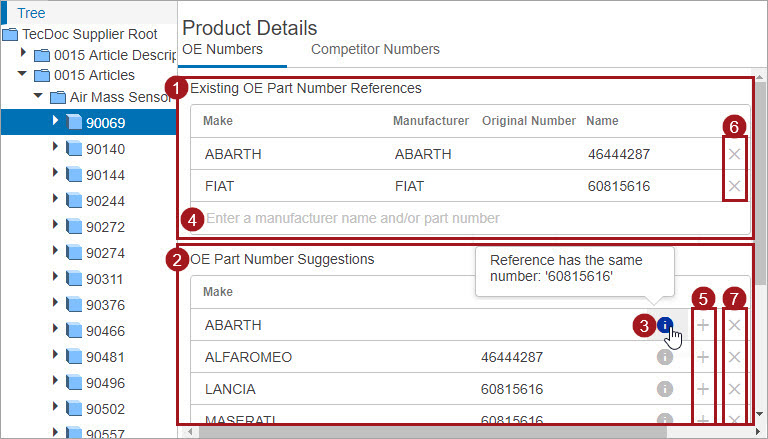The image size is (768, 439).
Task: Add the LANCIA 60815616 suggestion
Action: coord(703,389)
